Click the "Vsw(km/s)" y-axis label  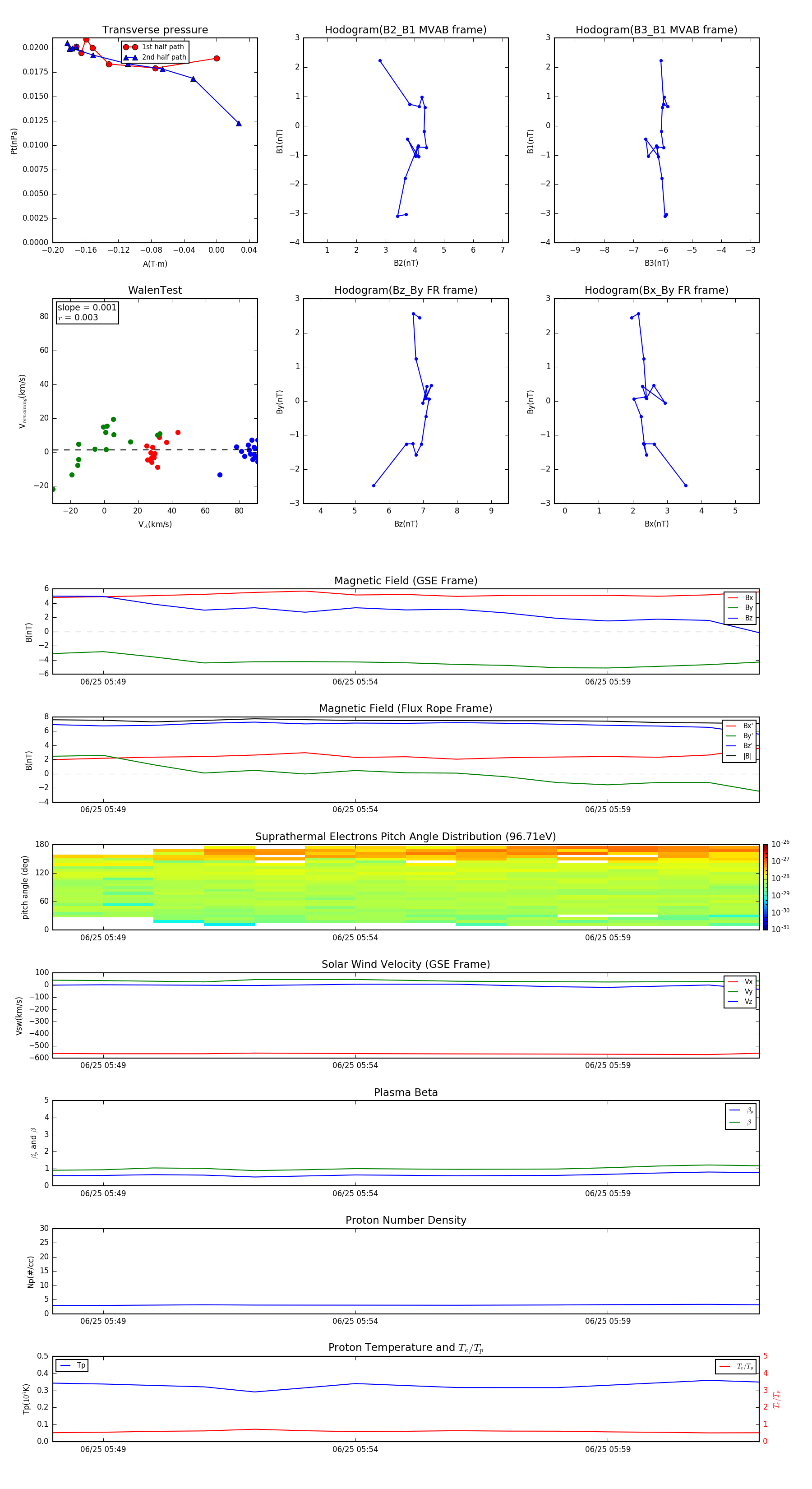19,1016
